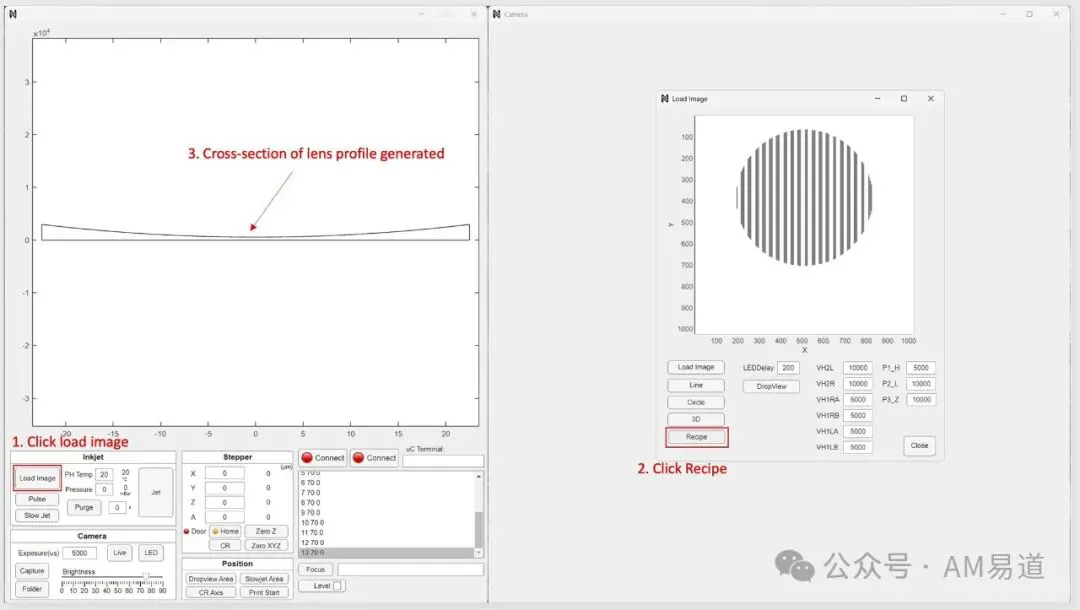Click the Zero XYZ button
Viewport: 1080px width, 610px height.
(266, 546)
